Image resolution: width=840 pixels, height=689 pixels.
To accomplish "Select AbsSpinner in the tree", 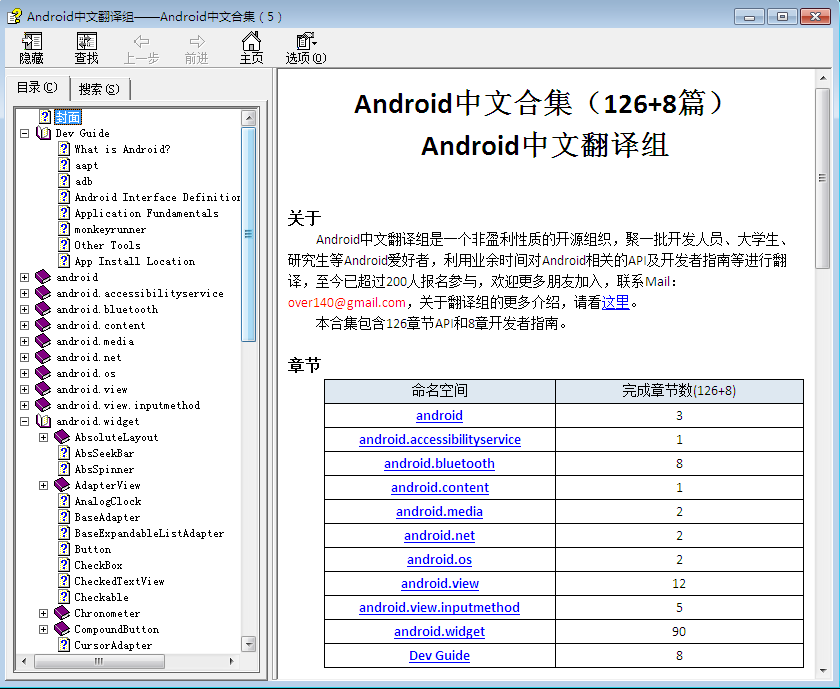I will [104, 469].
